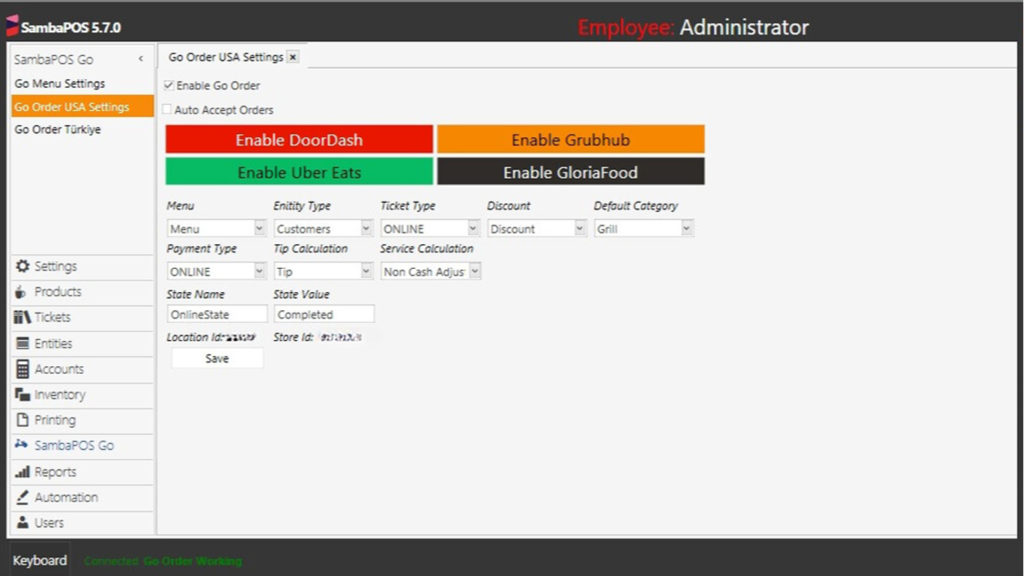
Task: Tick the Auto Accept Orders checkbox
Action: (167, 110)
